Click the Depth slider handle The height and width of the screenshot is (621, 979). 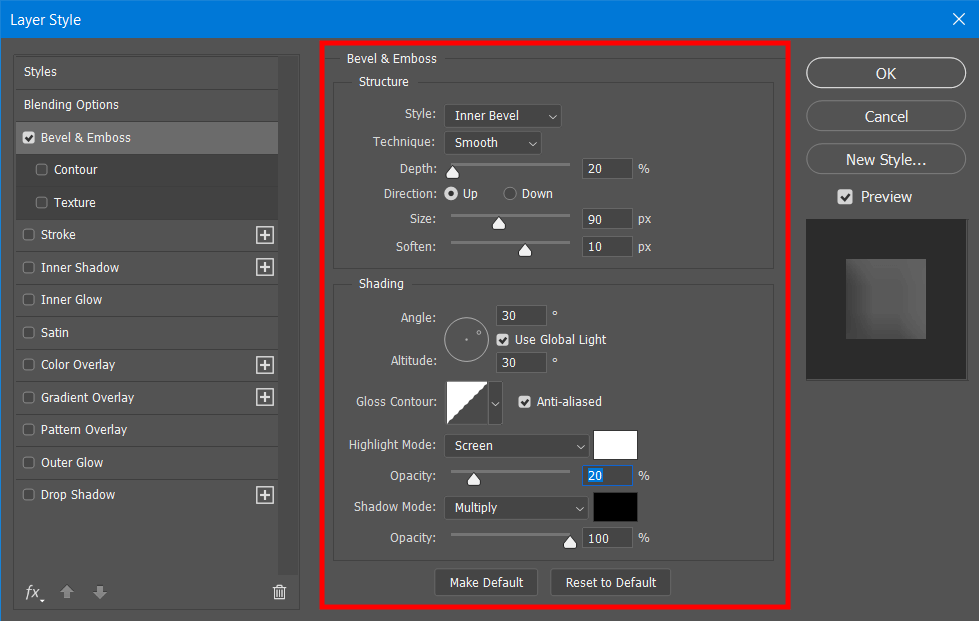click(x=453, y=172)
